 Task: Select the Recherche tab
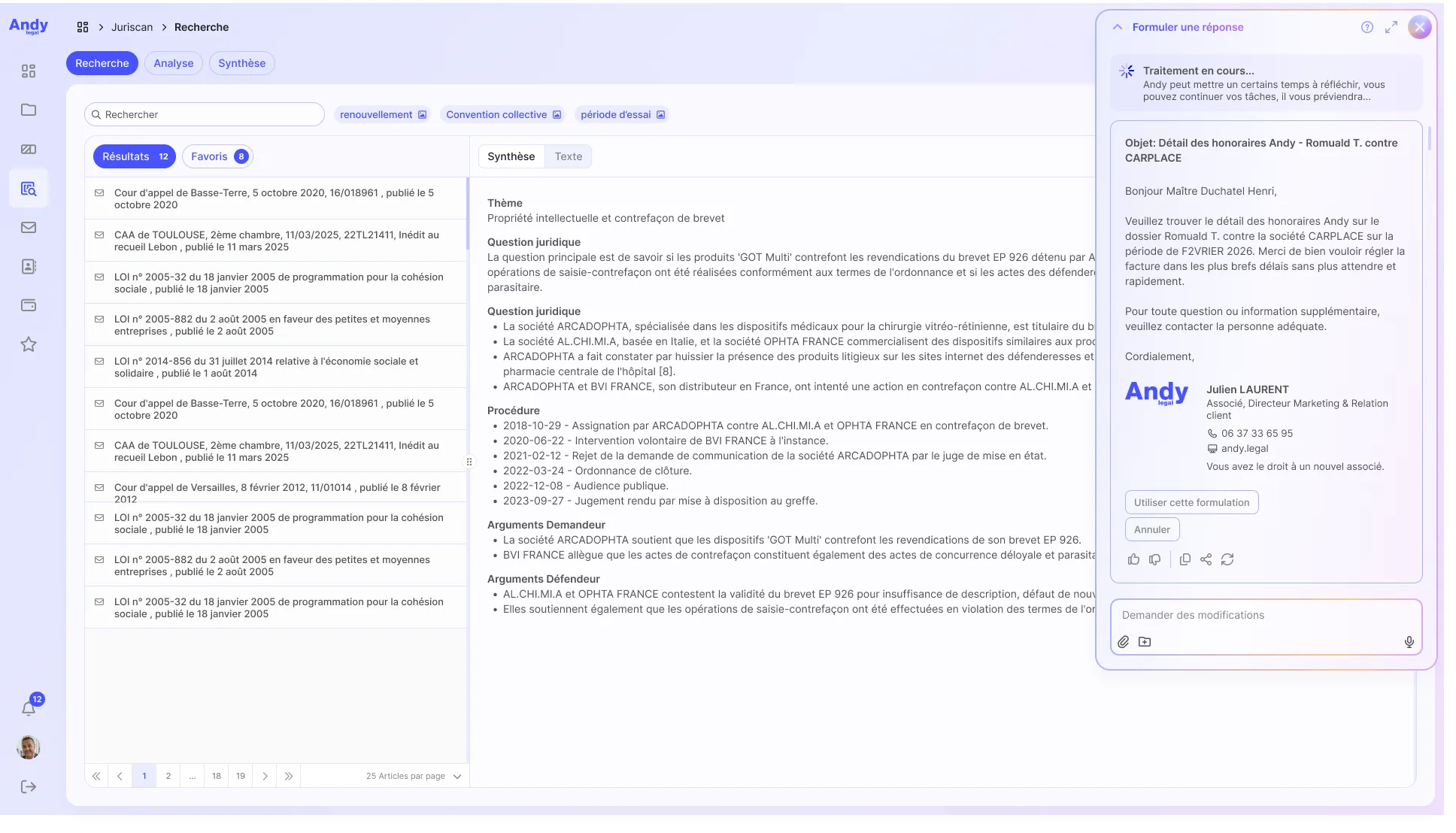pyautogui.click(x=102, y=63)
